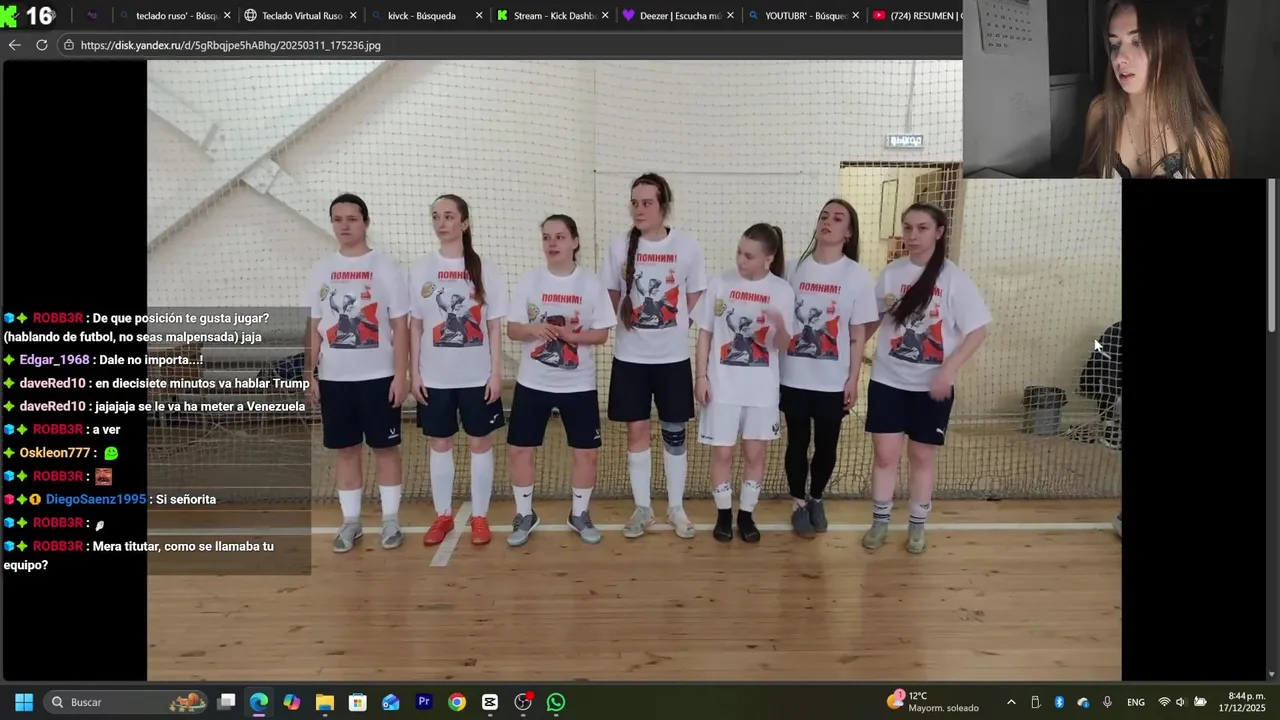
Task: Switch to the (724) RESUMEN YouTube tab
Action: tap(916, 16)
